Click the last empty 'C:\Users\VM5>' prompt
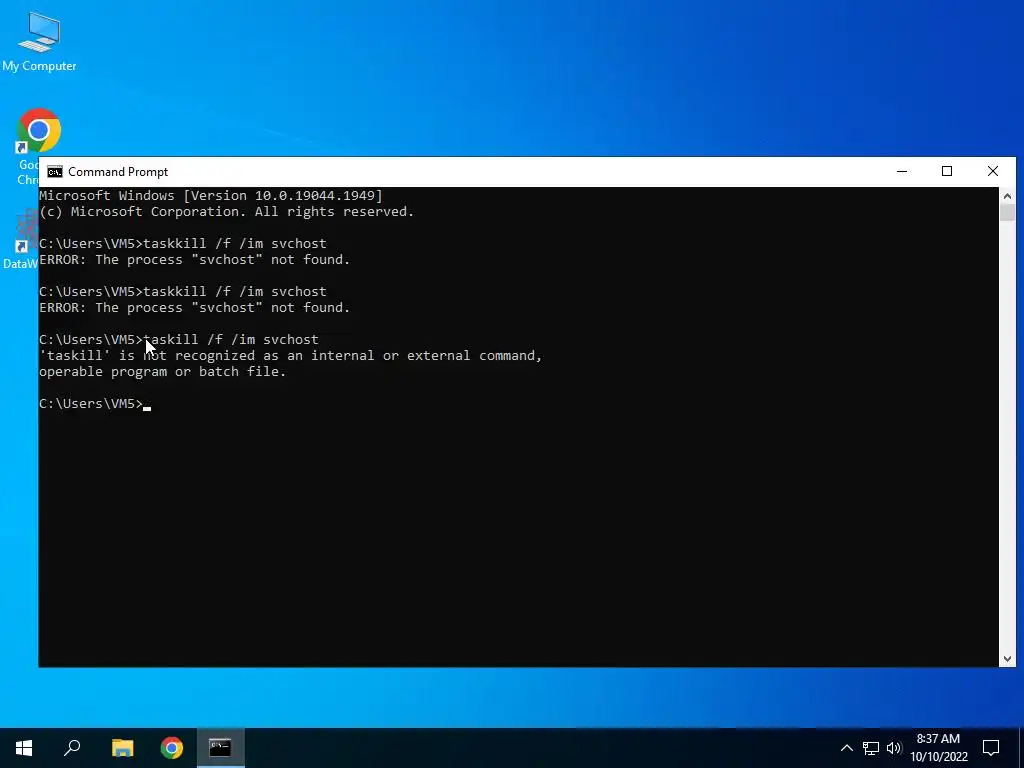Screen dimensions: 1024x768 [91, 404]
